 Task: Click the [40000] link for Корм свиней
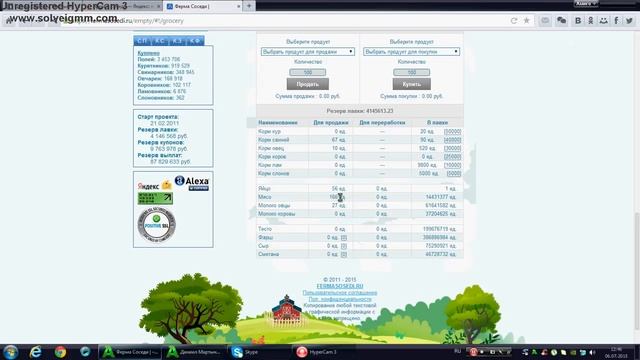point(452,140)
